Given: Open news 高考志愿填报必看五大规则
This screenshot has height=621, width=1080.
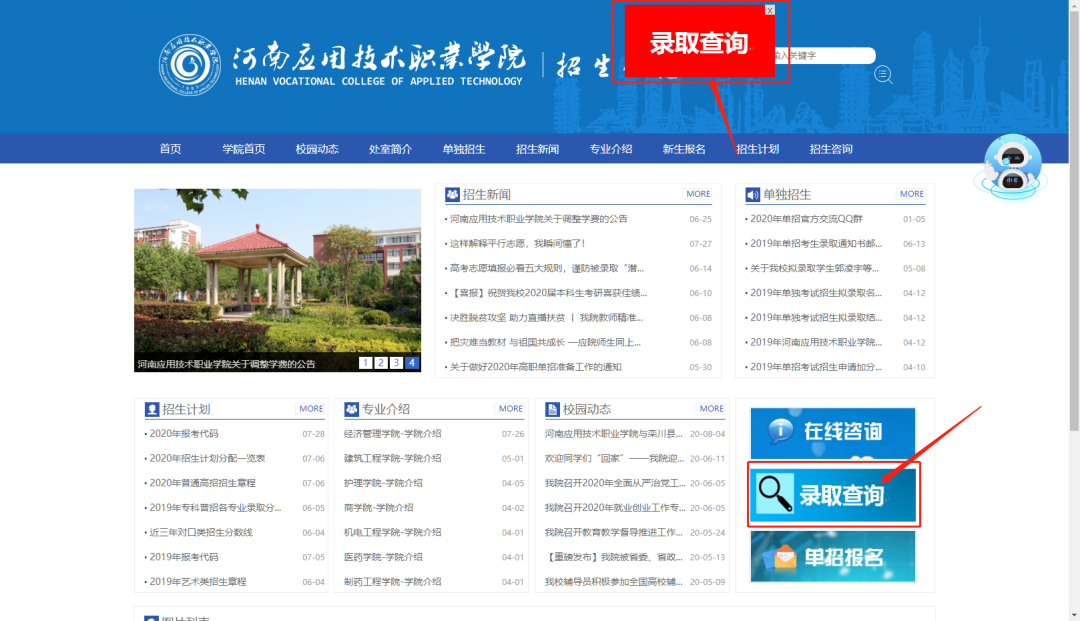Looking at the screenshot, I should [x=547, y=269].
